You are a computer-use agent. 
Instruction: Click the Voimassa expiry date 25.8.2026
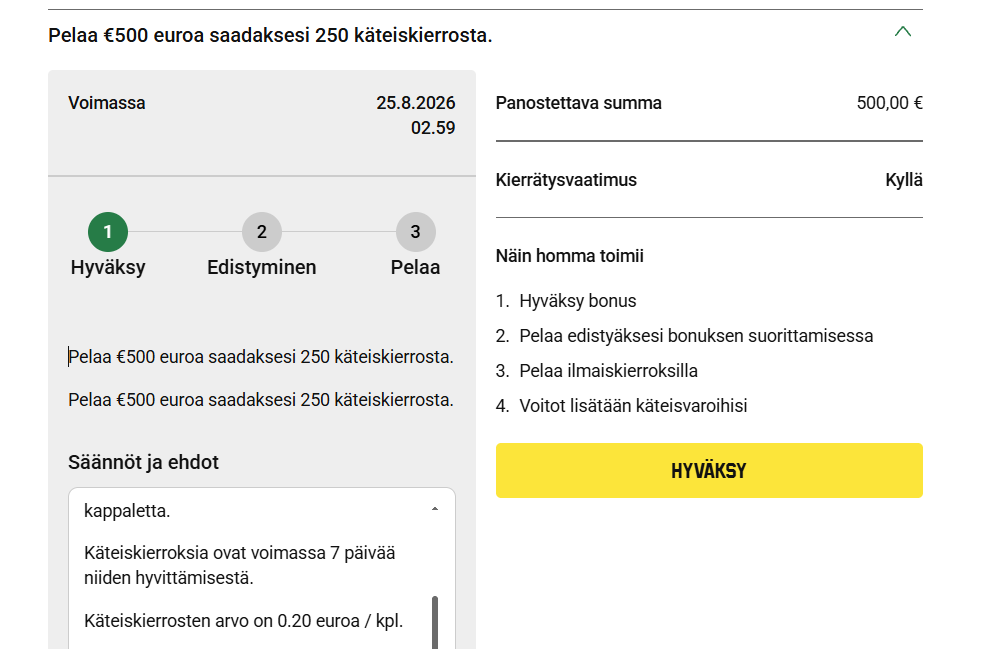416,103
